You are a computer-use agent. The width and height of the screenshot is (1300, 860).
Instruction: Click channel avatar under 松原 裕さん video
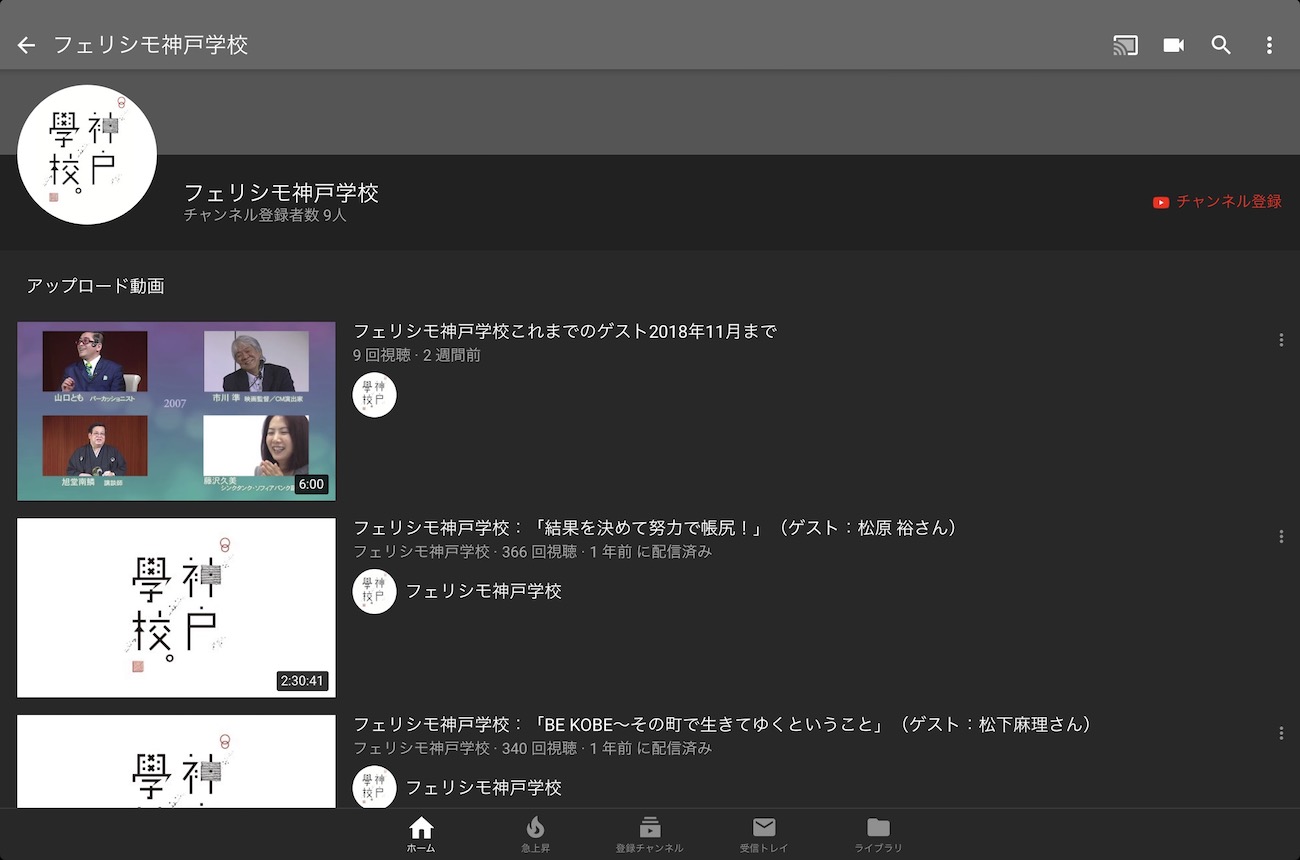(x=375, y=591)
